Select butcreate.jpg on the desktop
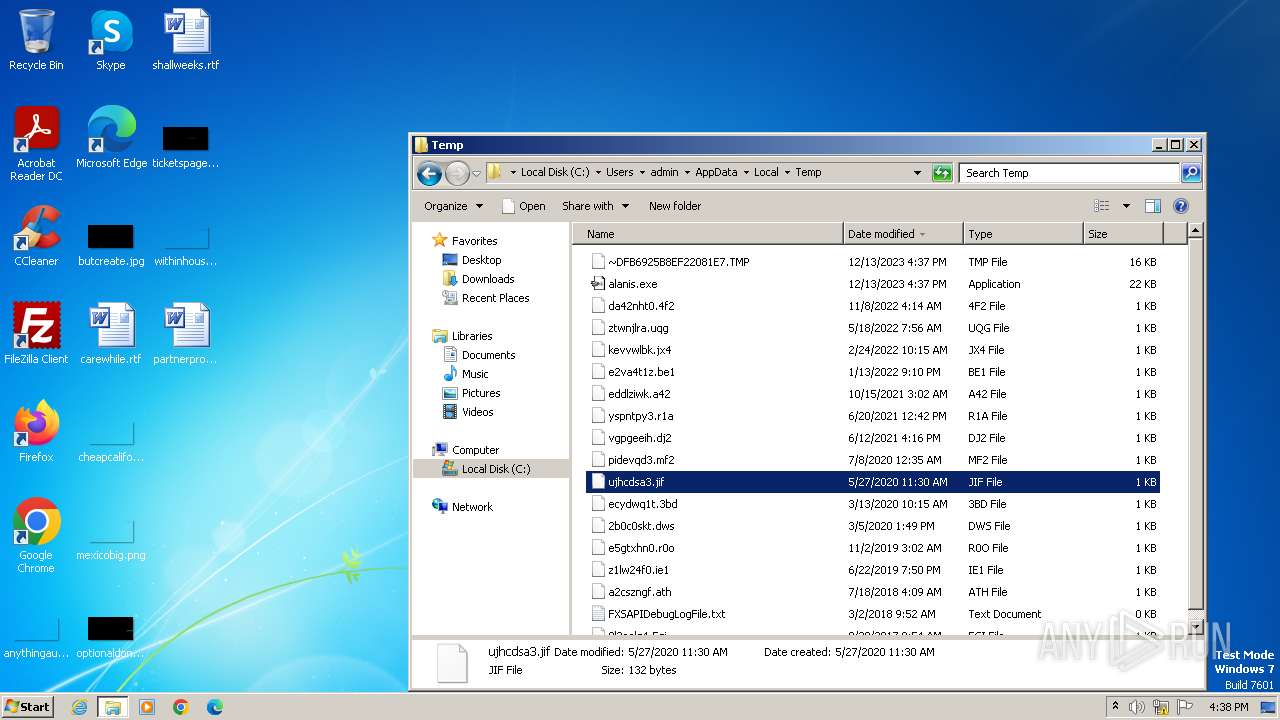This screenshot has width=1280, height=720. tap(111, 246)
